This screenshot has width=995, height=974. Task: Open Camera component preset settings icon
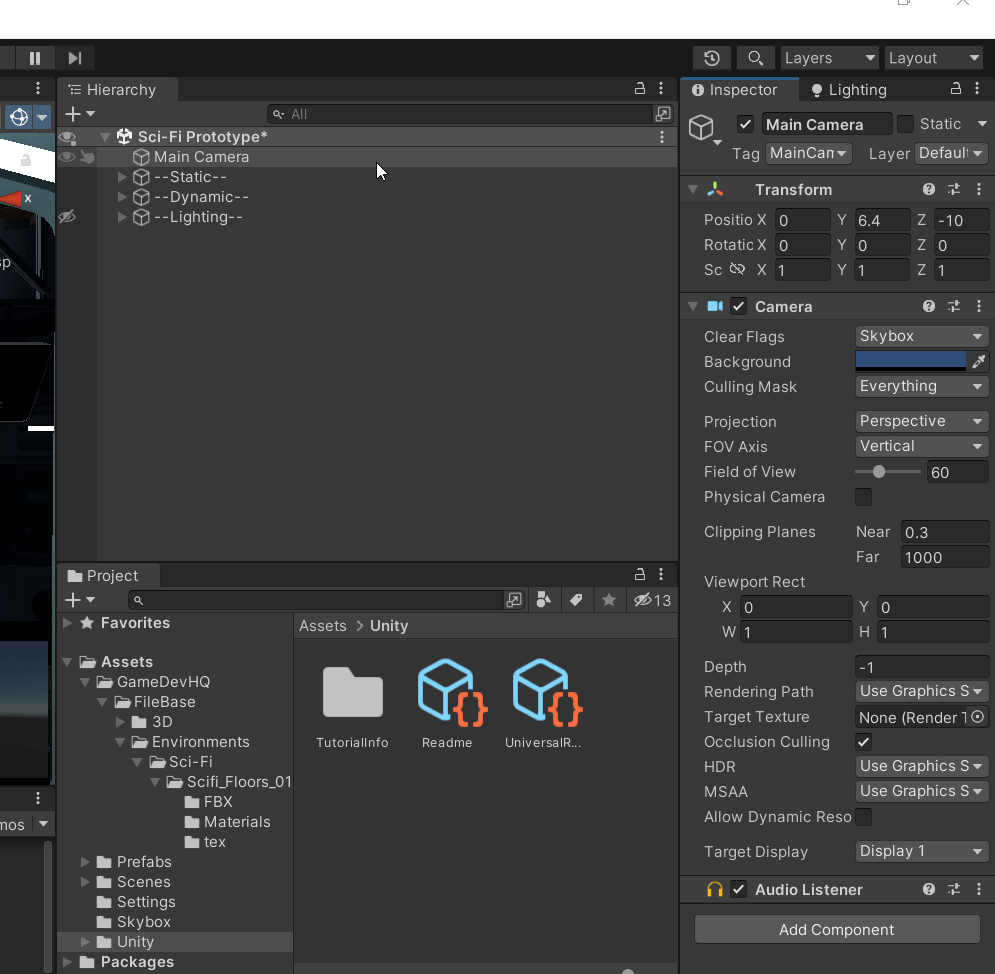(x=954, y=307)
